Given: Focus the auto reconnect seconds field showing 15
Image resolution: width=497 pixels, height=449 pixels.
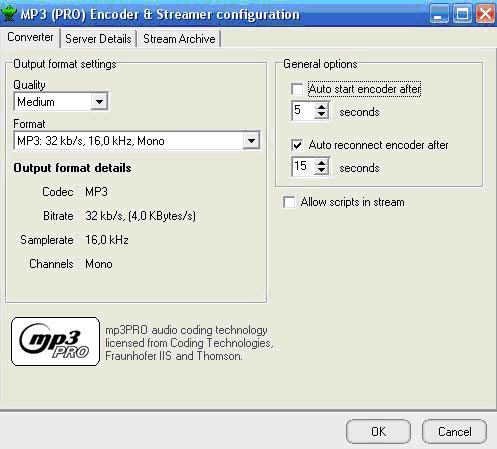Looking at the screenshot, I should point(303,166).
